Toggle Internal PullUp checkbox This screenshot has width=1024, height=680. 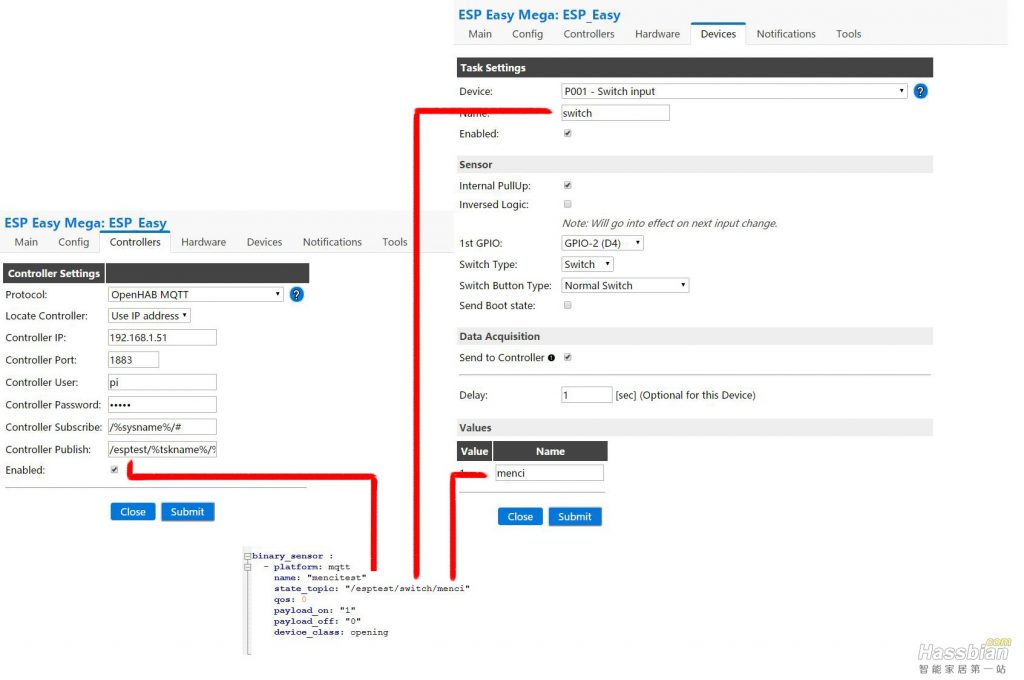click(x=568, y=185)
